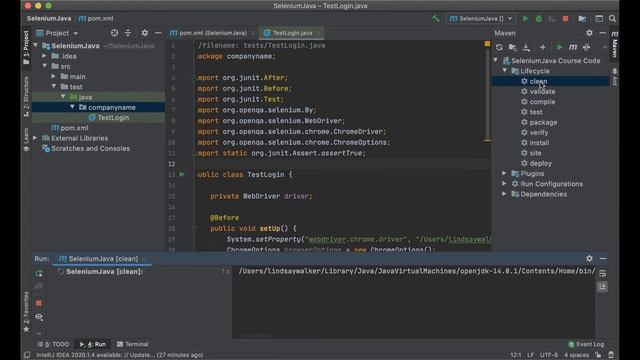Open SeleniumJava run configuration dropdown
The image size is (640, 360).
(x=481, y=19)
